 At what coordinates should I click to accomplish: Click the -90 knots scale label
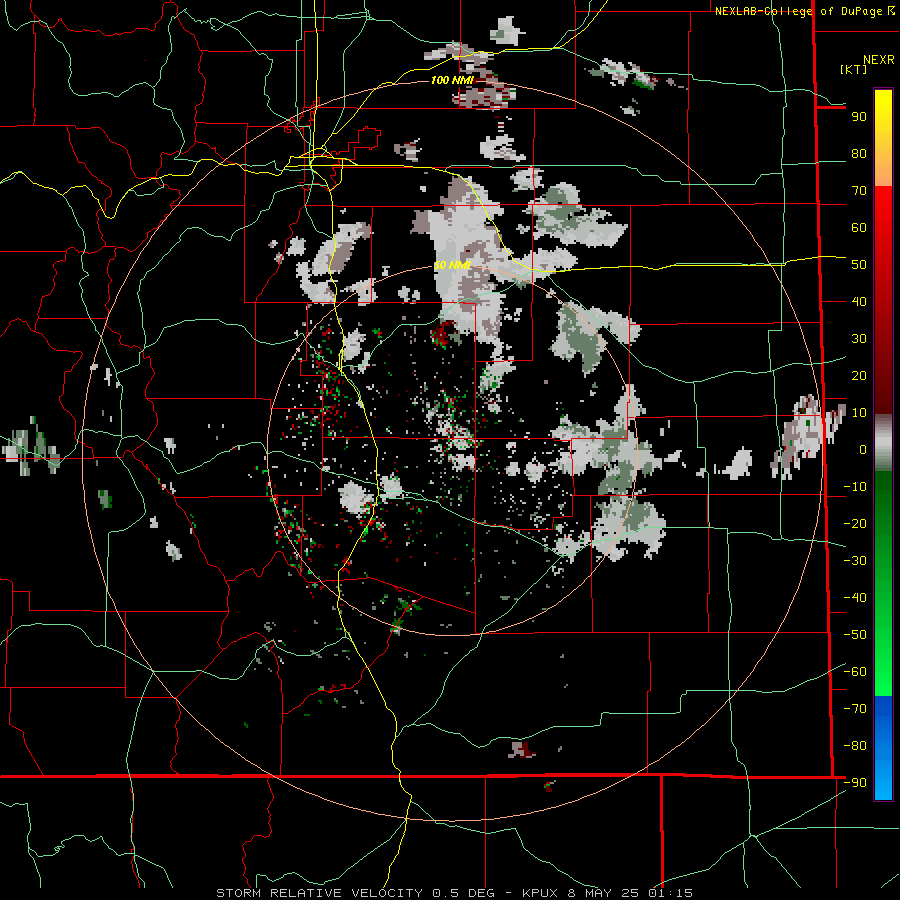click(x=855, y=782)
